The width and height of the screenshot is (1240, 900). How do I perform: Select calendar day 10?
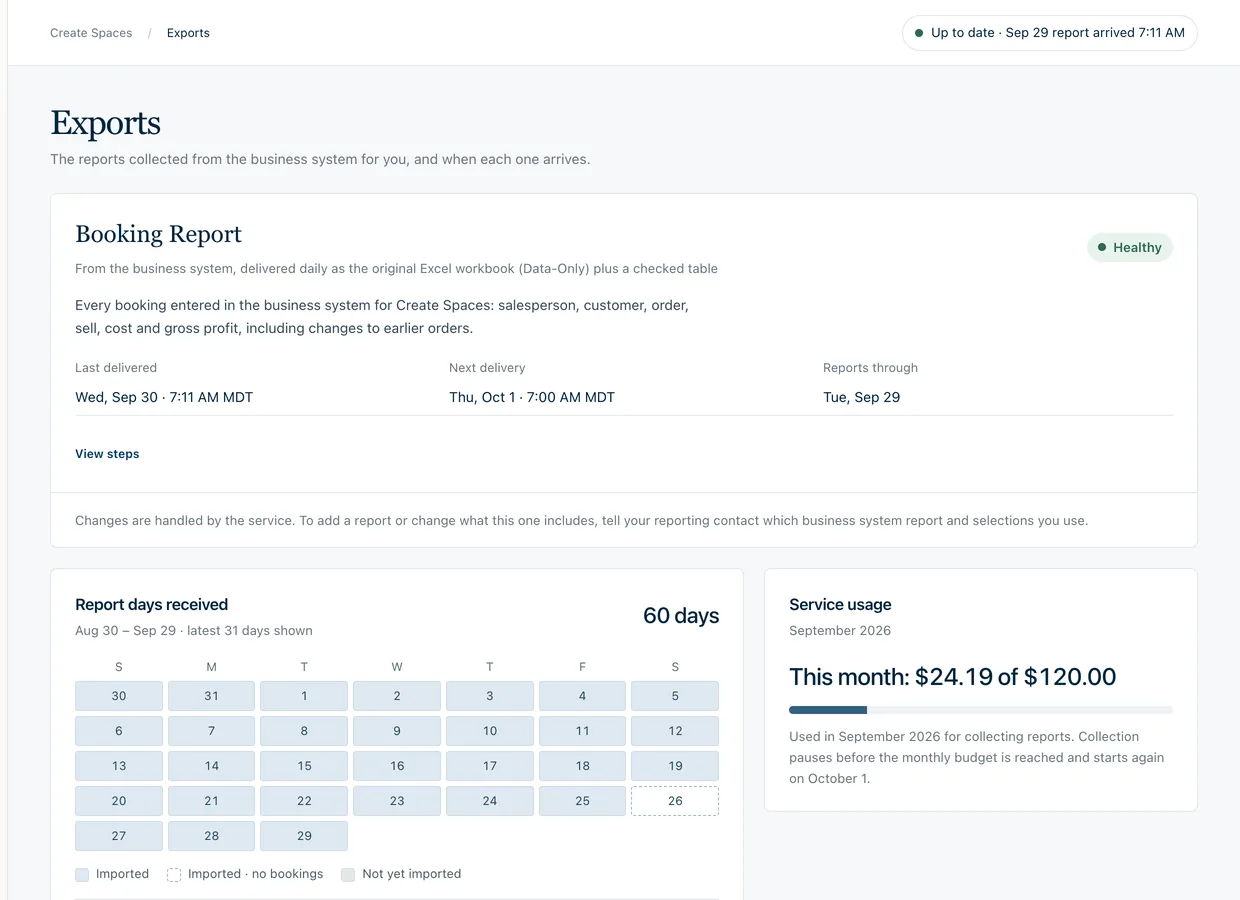coord(490,731)
